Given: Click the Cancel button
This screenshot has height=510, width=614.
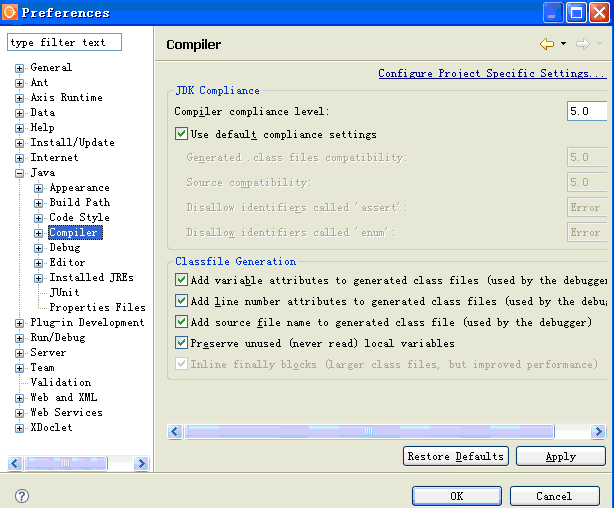Looking at the screenshot, I should click(x=554, y=496).
